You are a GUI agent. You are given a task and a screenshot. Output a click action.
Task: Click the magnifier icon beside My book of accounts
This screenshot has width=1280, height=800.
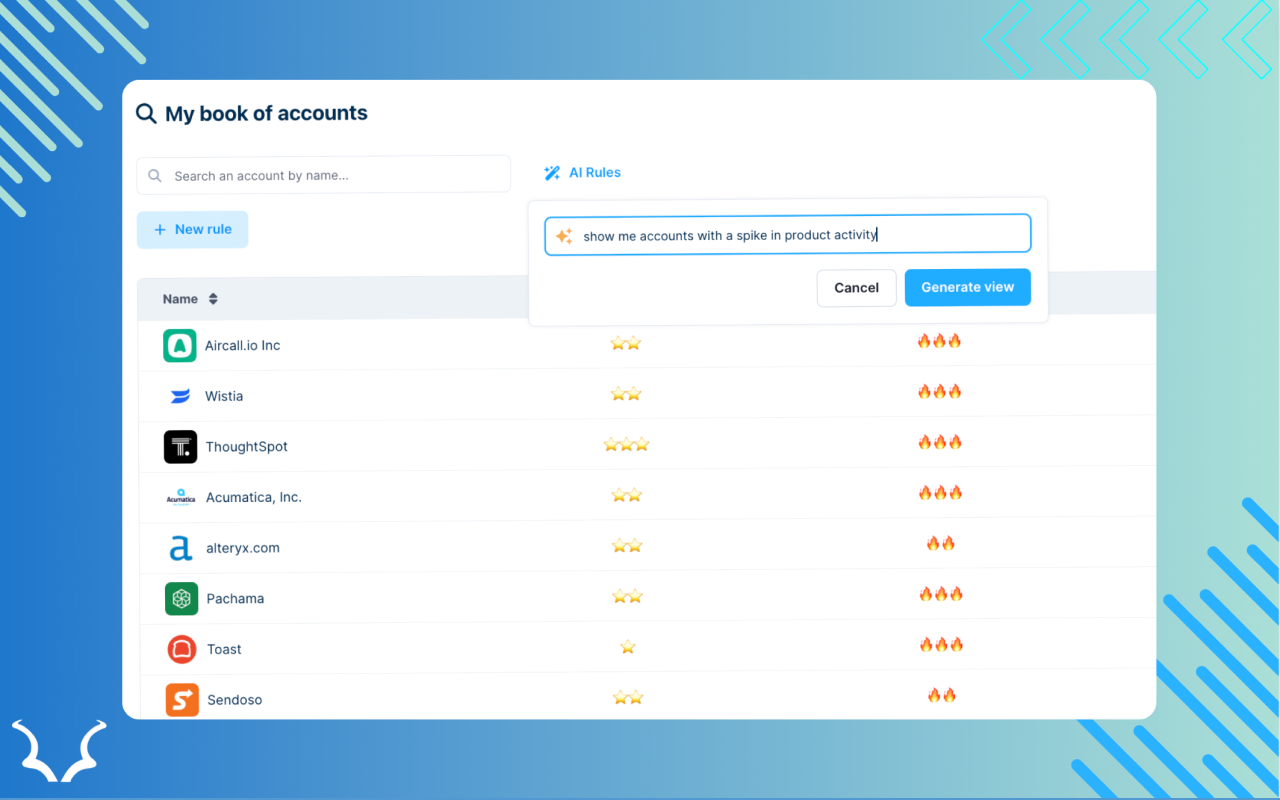[146, 113]
